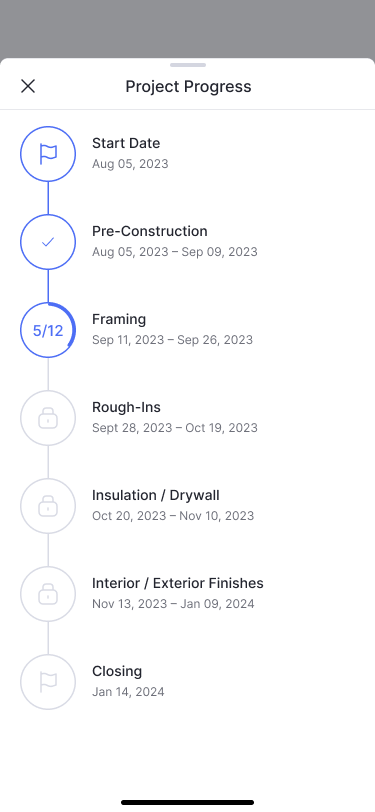Select the Rough-Ins phase title

[x=126, y=408]
